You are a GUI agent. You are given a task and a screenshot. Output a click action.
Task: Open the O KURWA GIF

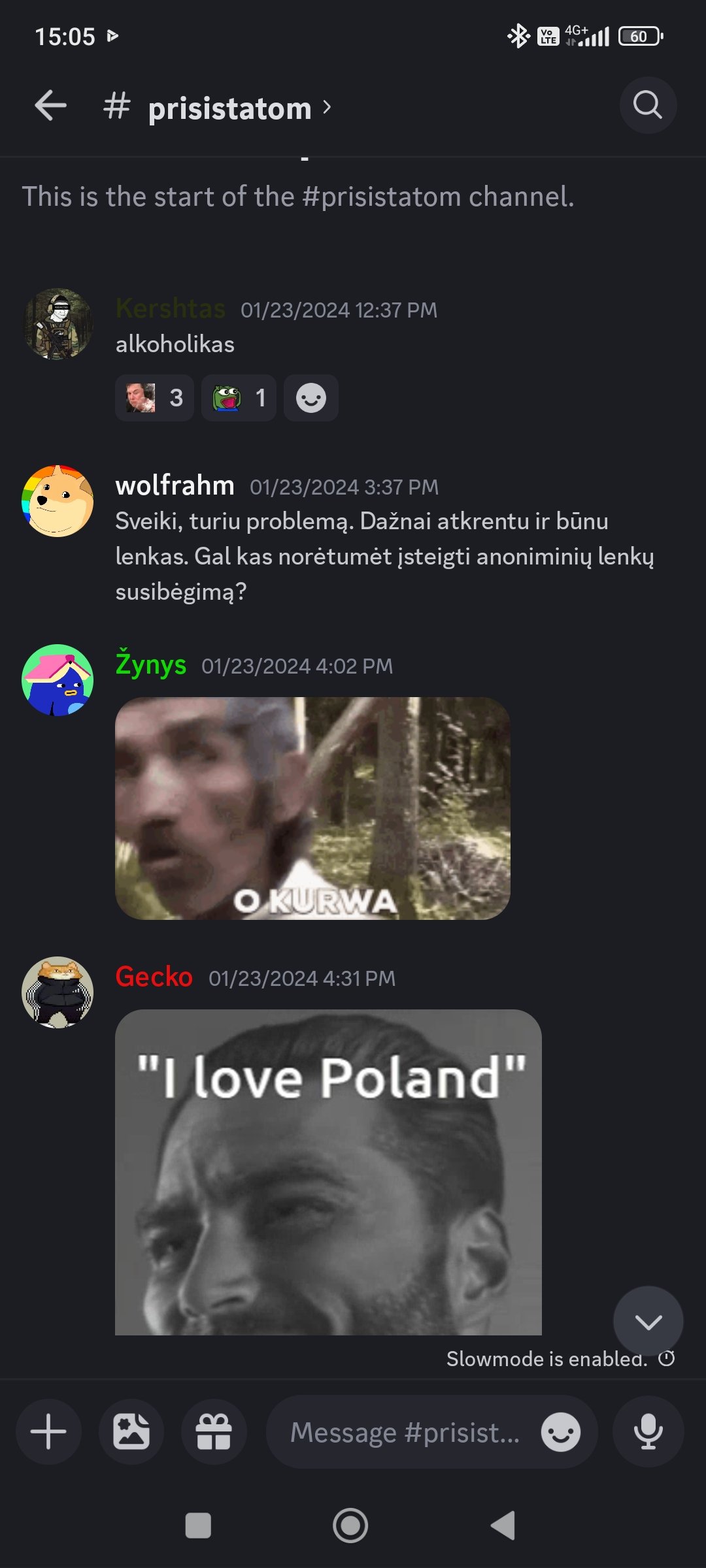point(312,808)
